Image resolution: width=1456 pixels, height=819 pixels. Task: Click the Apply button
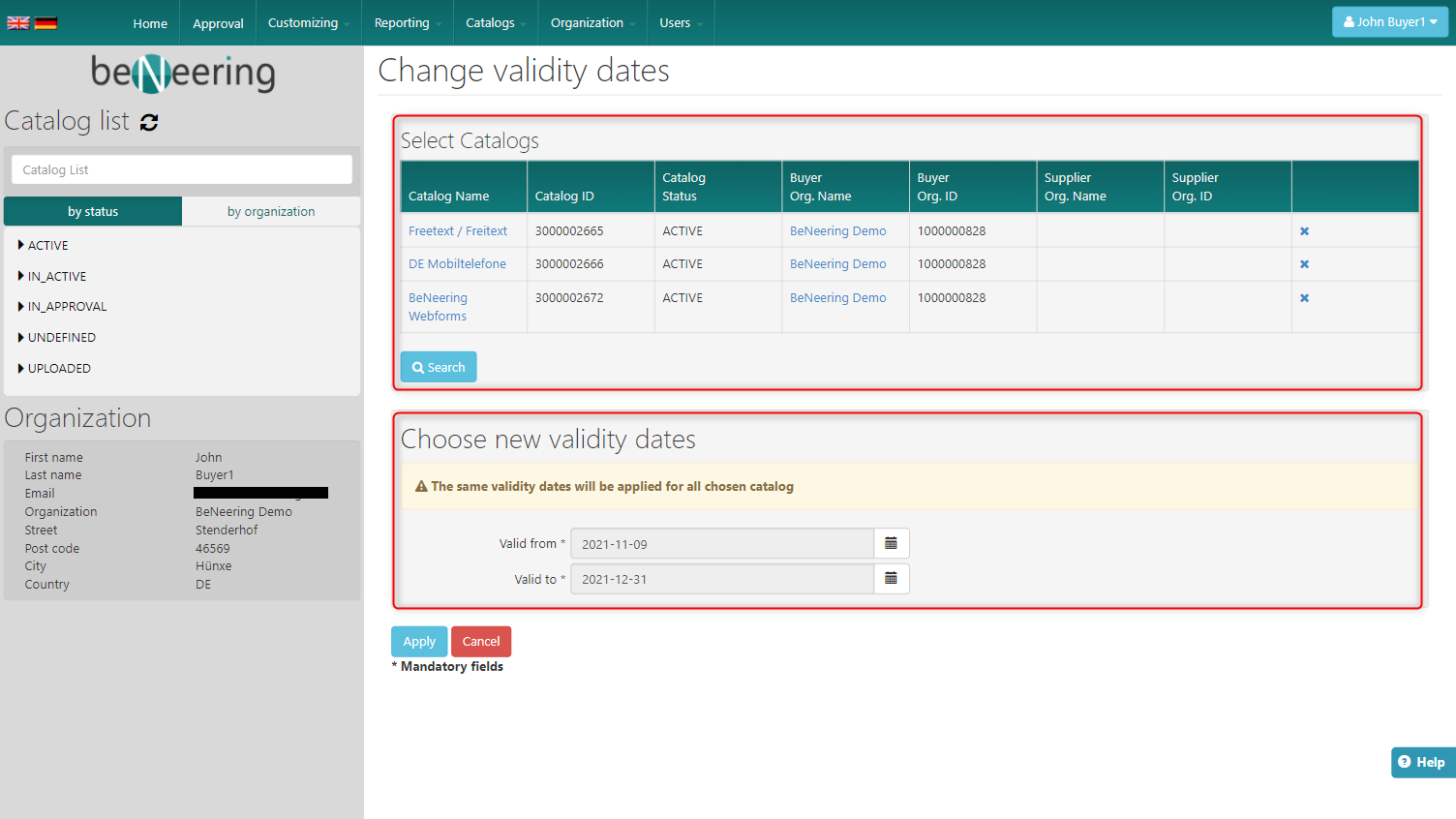pyautogui.click(x=419, y=642)
